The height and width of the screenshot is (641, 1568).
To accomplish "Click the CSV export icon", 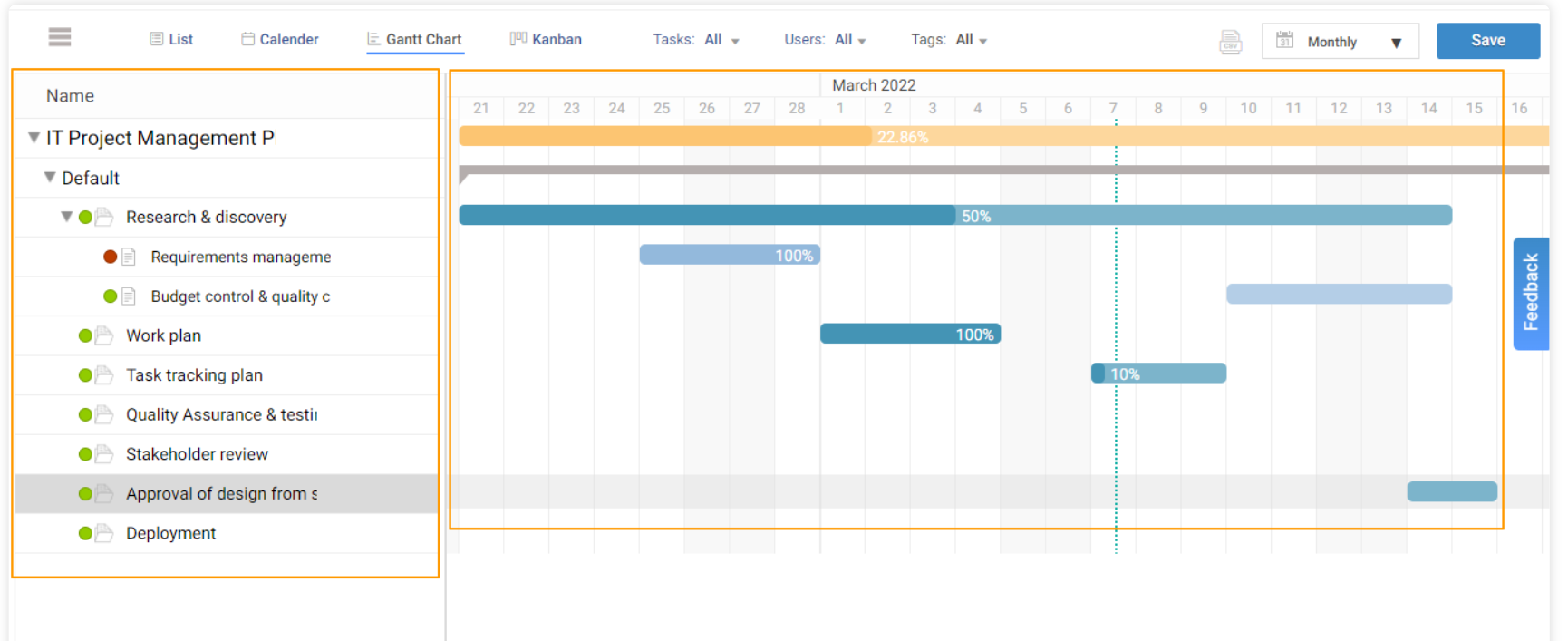I will tap(1230, 42).
